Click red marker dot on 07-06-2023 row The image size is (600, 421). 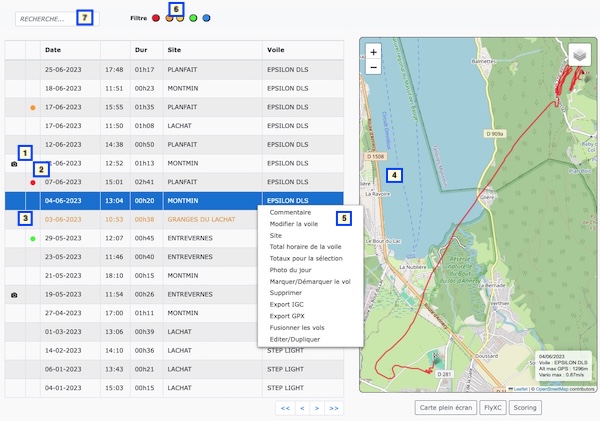coord(33,183)
